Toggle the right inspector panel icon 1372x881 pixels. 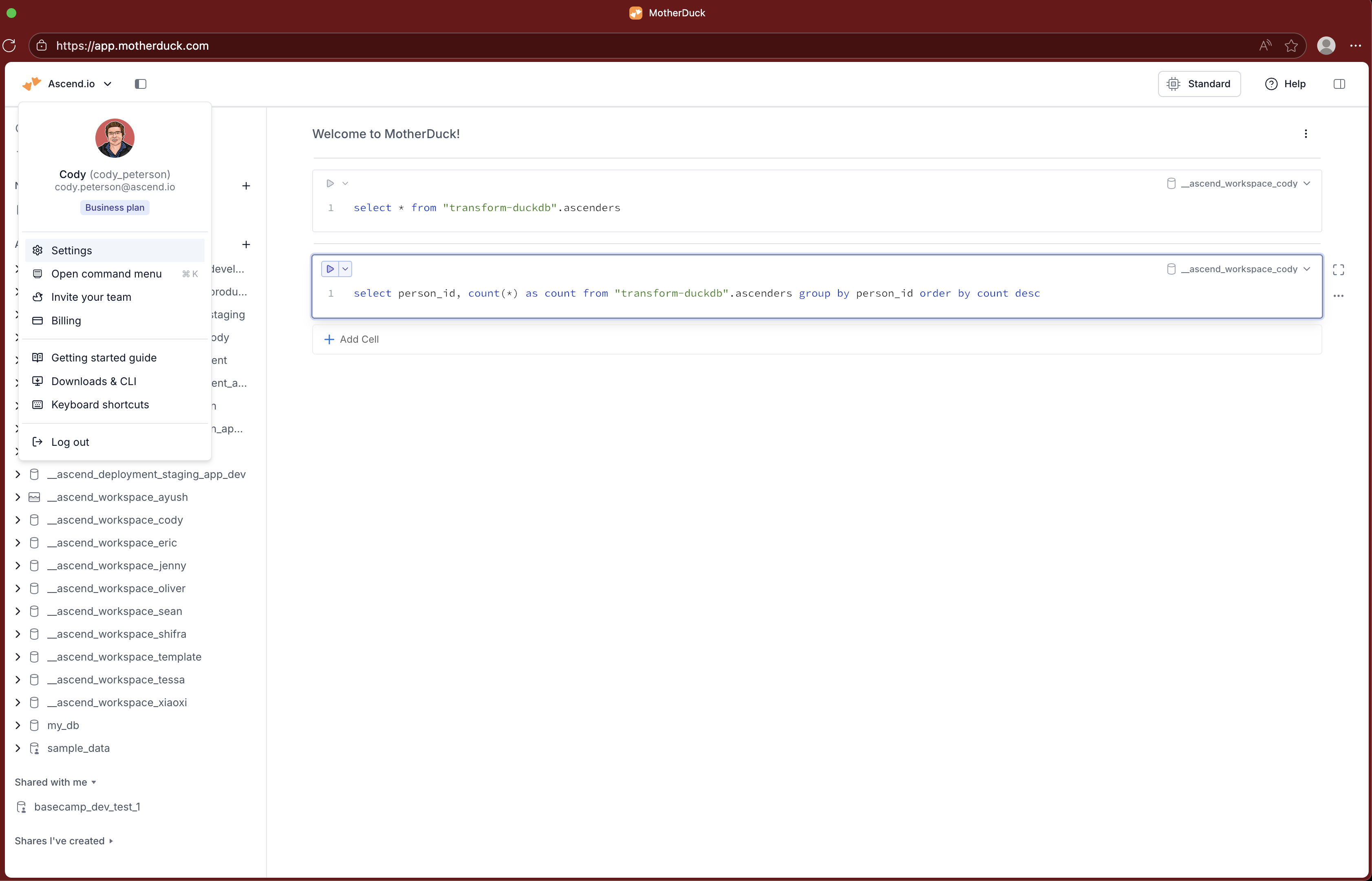pyautogui.click(x=1339, y=84)
